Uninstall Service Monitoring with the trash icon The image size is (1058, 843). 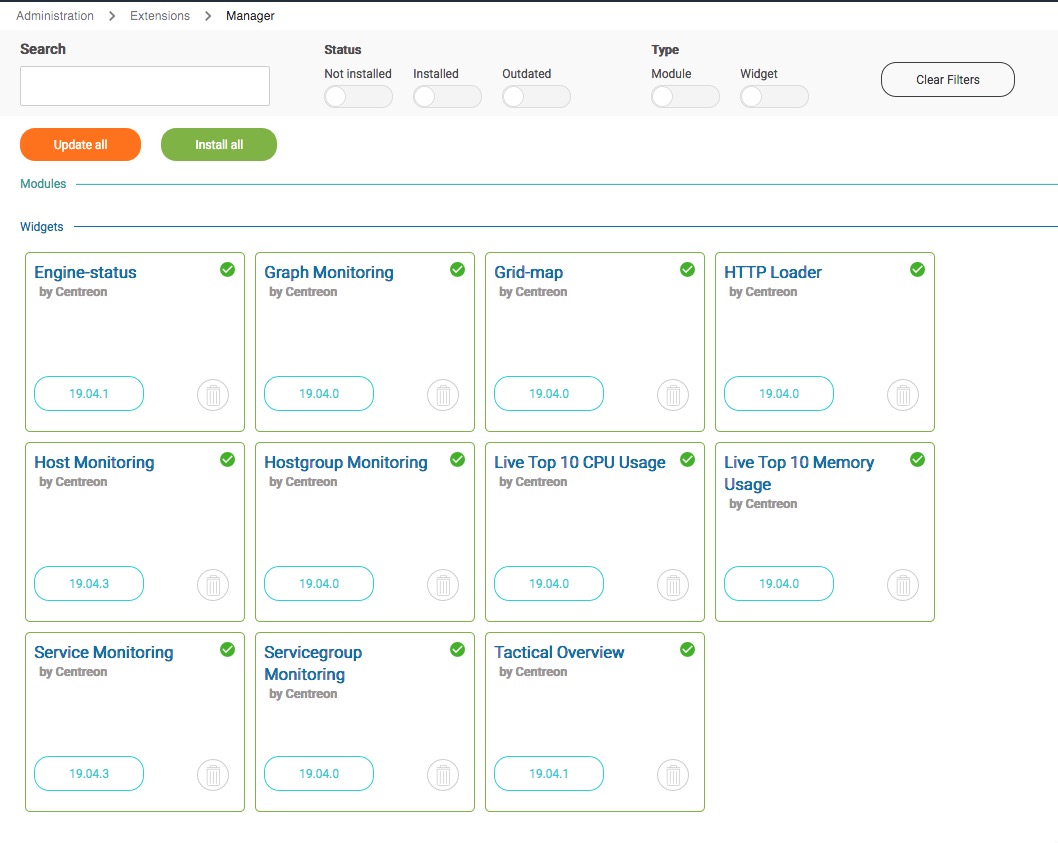(x=213, y=775)
